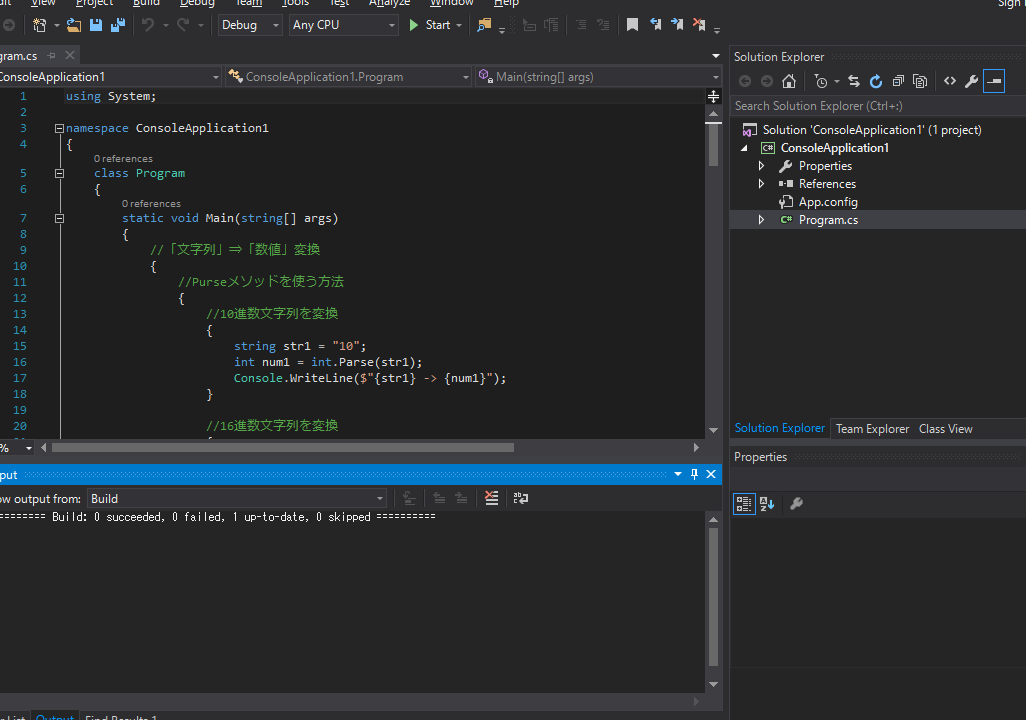
Task: Expand the References tree node
Action: point(761,183)
